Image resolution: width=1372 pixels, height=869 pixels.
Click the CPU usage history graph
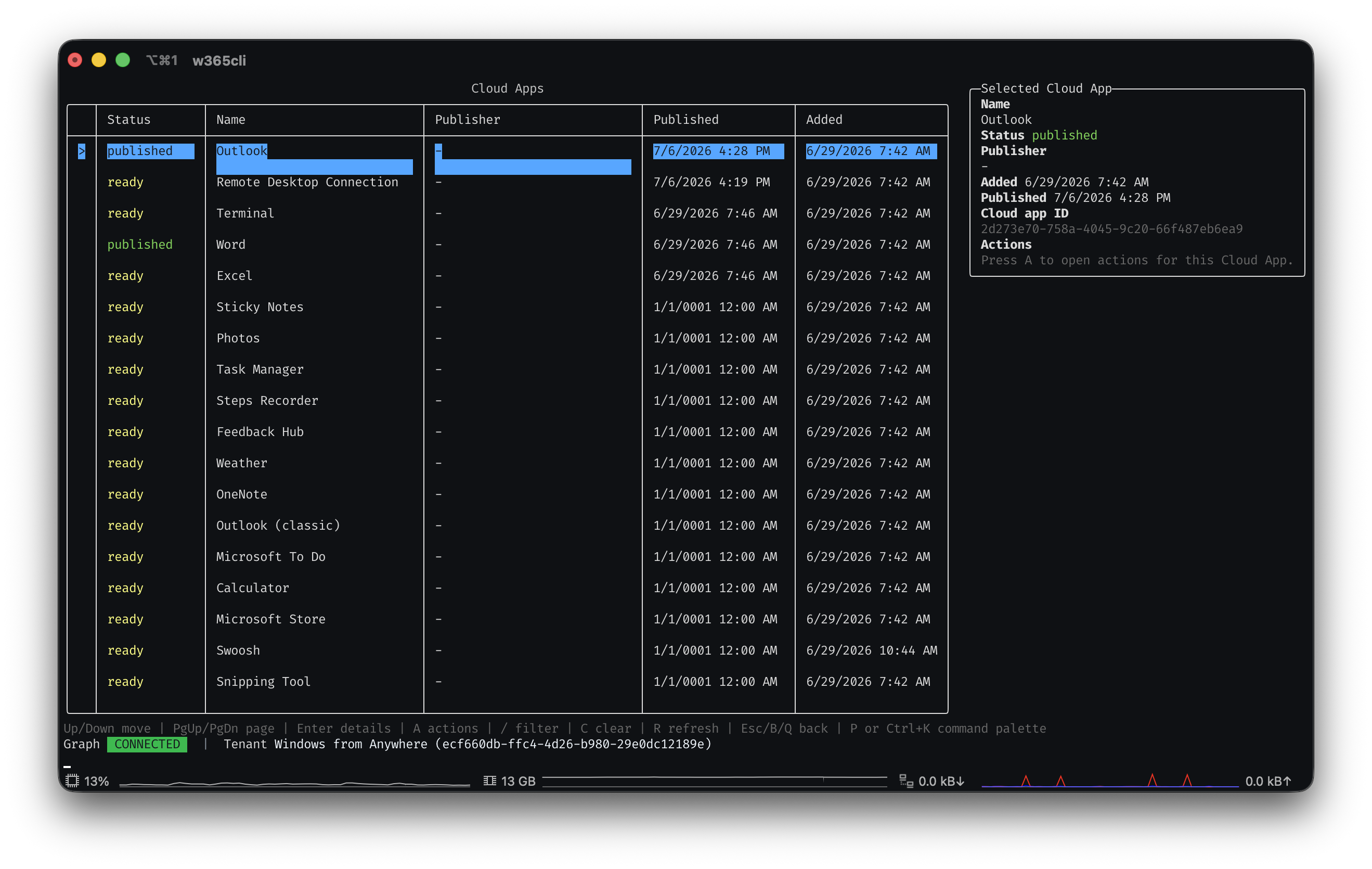click(294, 782)
